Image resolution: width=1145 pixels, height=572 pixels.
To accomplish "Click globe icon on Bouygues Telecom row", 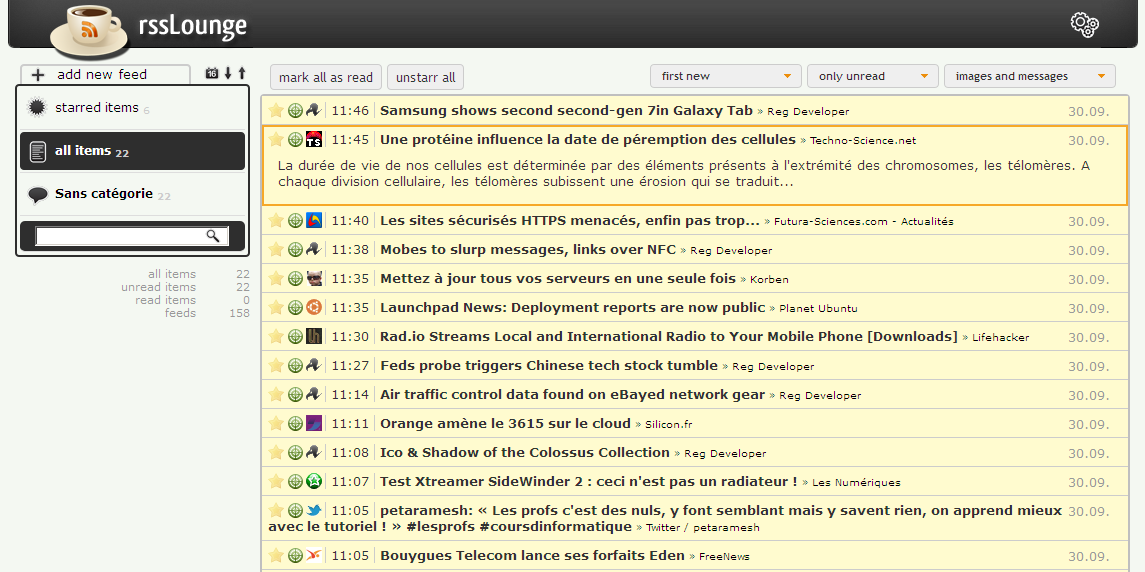I will [x=295, y=555].
